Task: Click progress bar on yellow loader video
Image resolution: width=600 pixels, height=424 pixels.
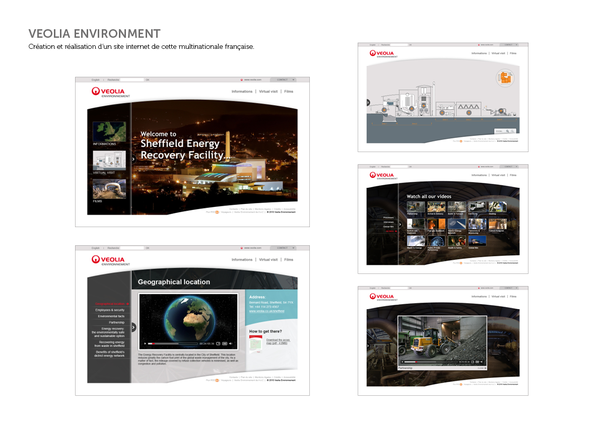Action: tap(430, 362)
